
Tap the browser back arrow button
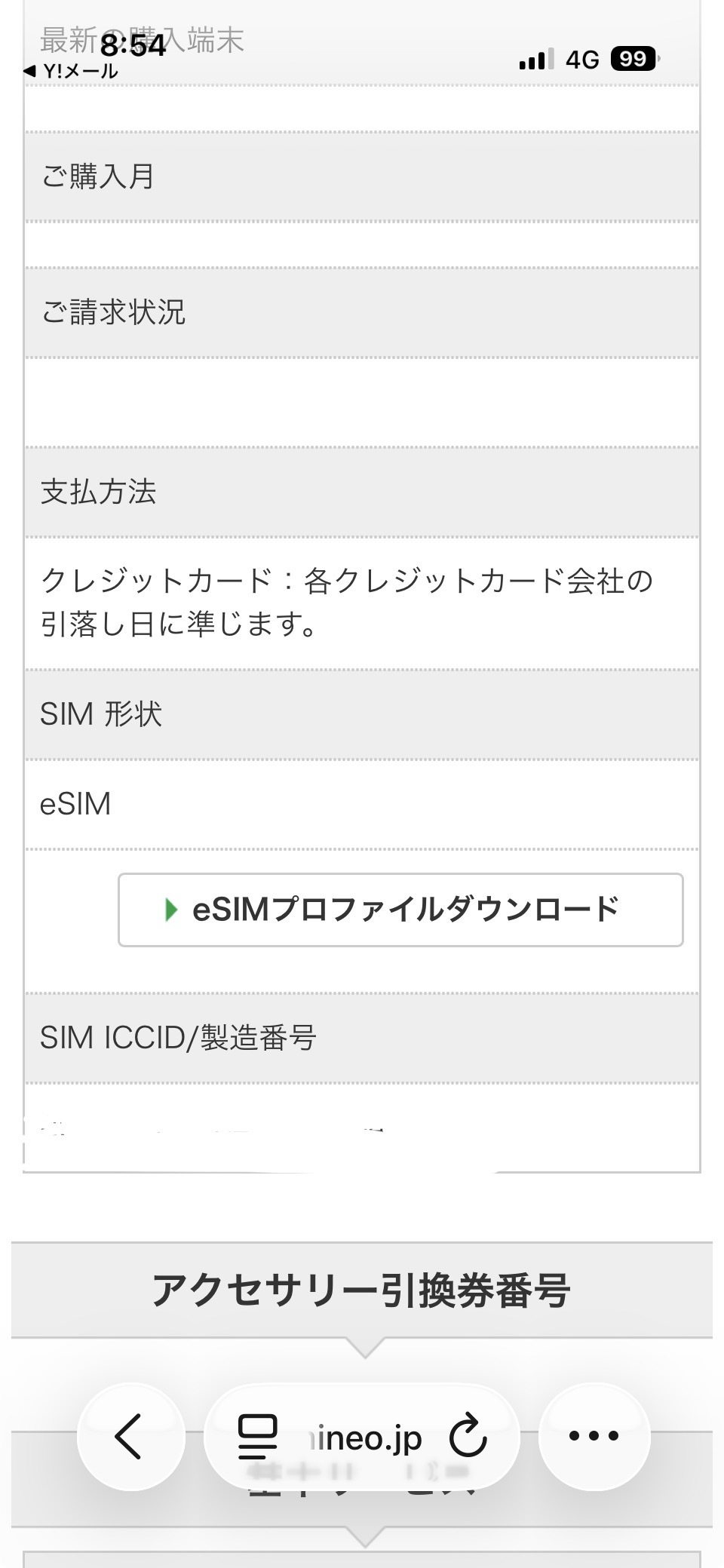(130, 1436)
